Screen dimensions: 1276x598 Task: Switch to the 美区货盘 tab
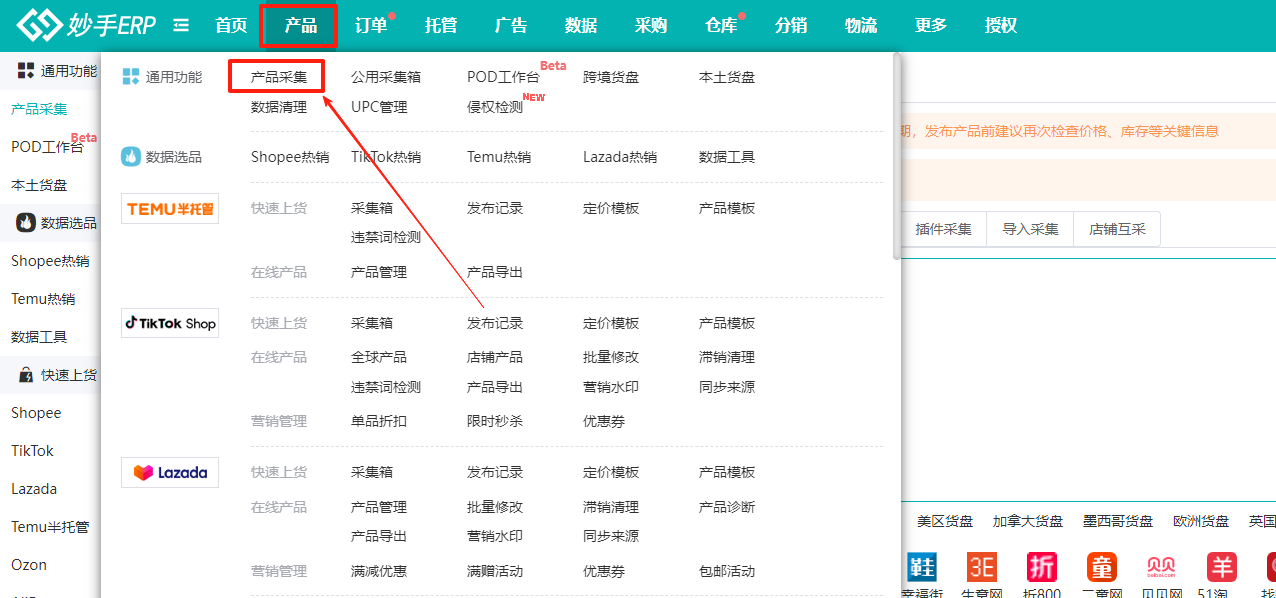point(945,521)
